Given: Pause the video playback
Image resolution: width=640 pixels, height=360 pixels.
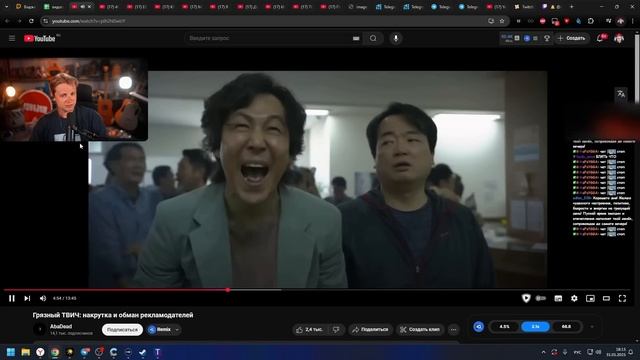Looking at the screenshot, I should pyautogui.click(x=12, y=298).
